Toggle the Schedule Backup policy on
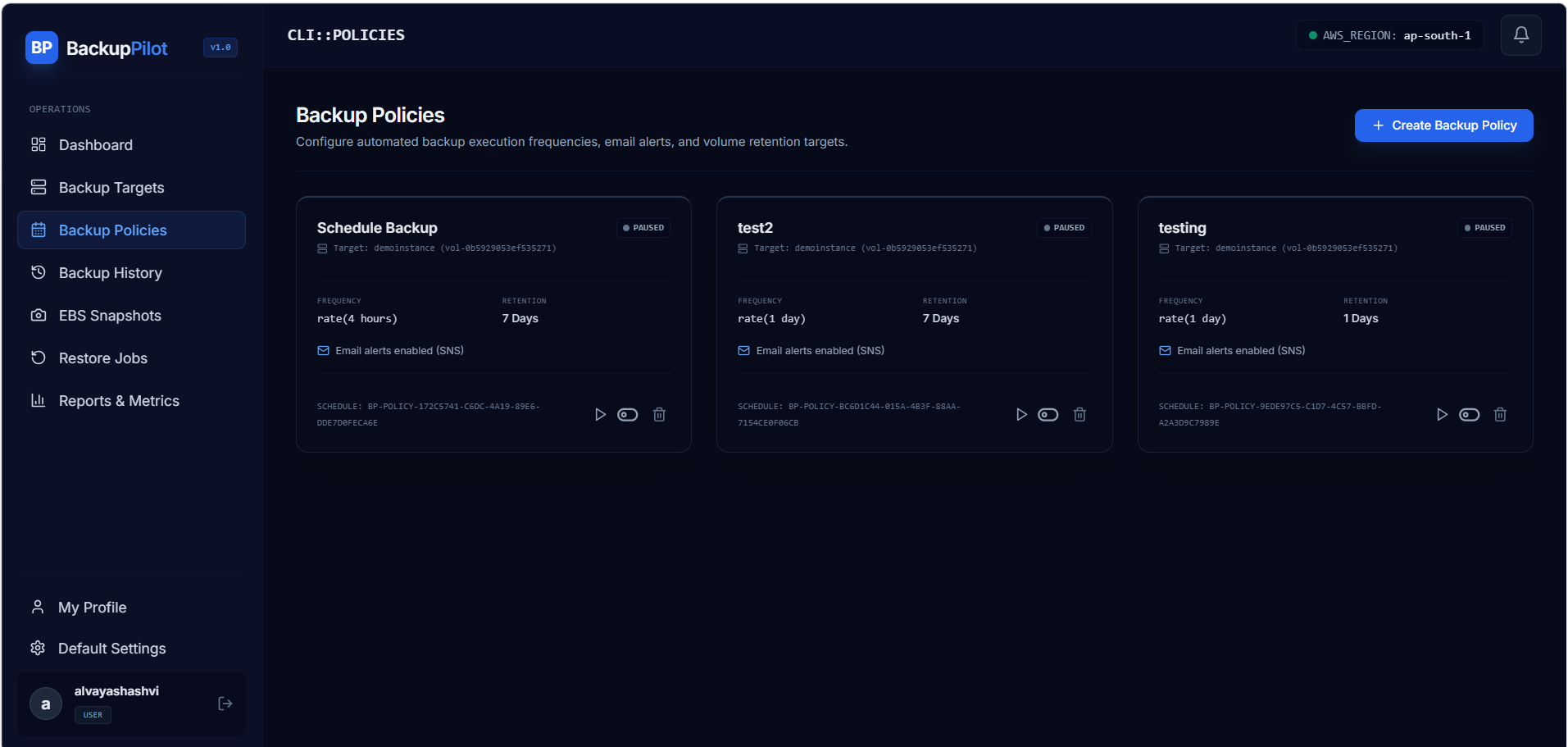The image size is (1568, 747). 628,415
